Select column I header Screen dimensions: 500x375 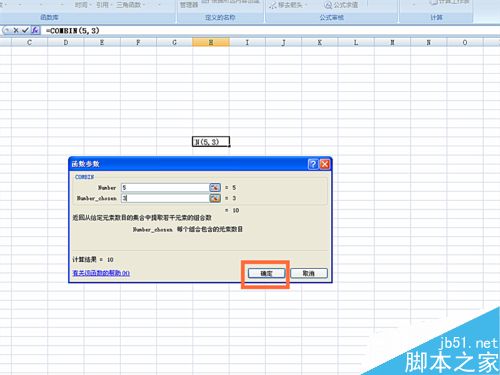tap(247, 42)
